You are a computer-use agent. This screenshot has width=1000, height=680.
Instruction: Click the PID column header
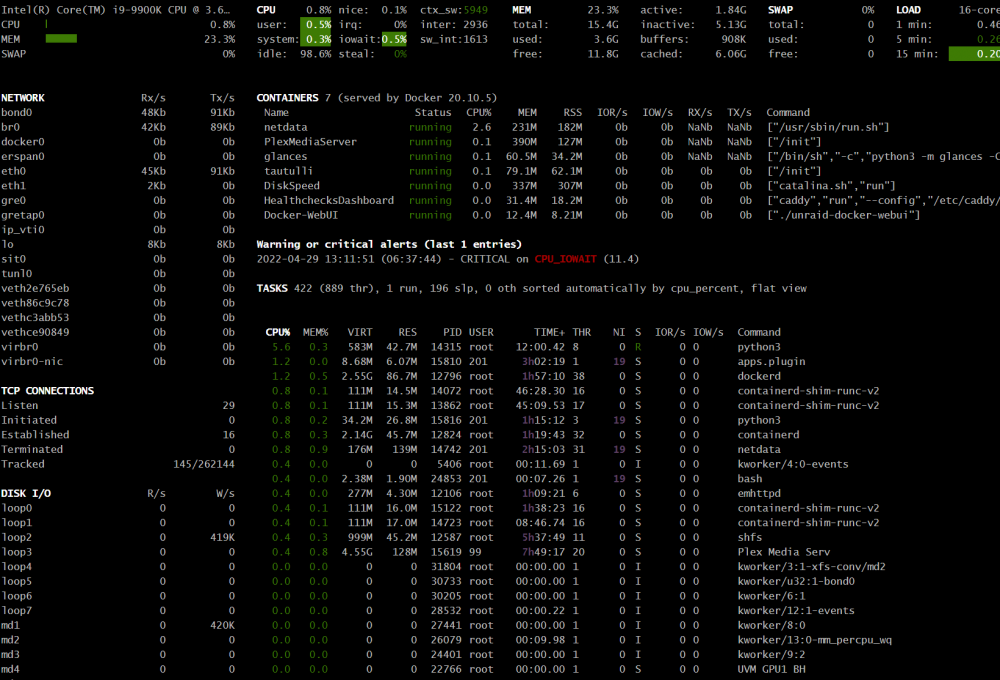coord(452,332)
